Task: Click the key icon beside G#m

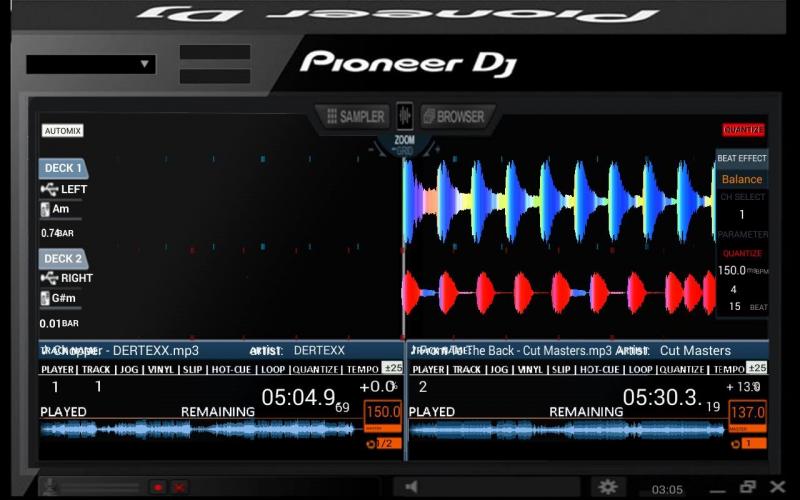Action: tap(45, 298)
